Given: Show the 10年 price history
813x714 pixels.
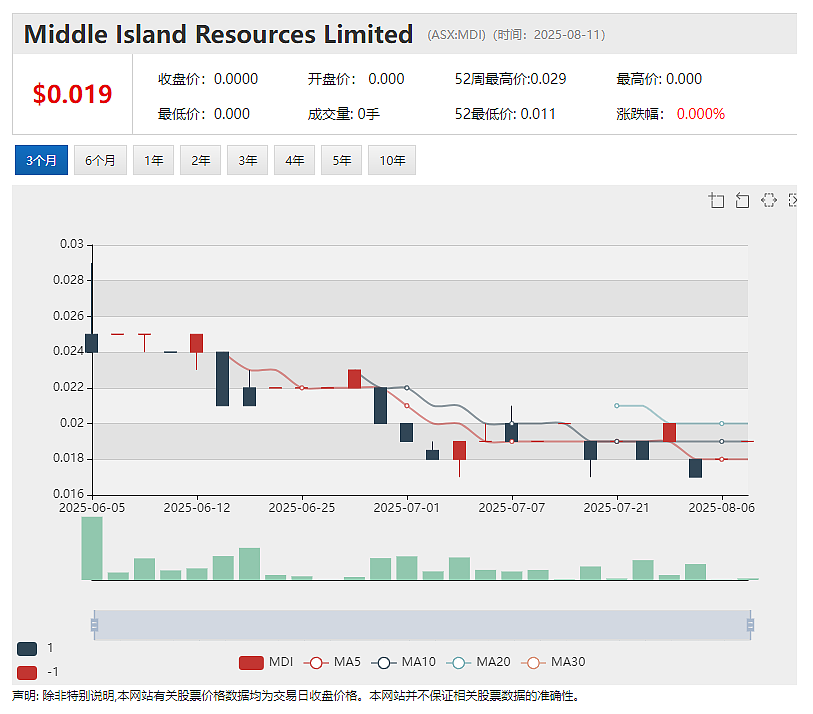Looking at the screenshot, I should tap(392, 160).
